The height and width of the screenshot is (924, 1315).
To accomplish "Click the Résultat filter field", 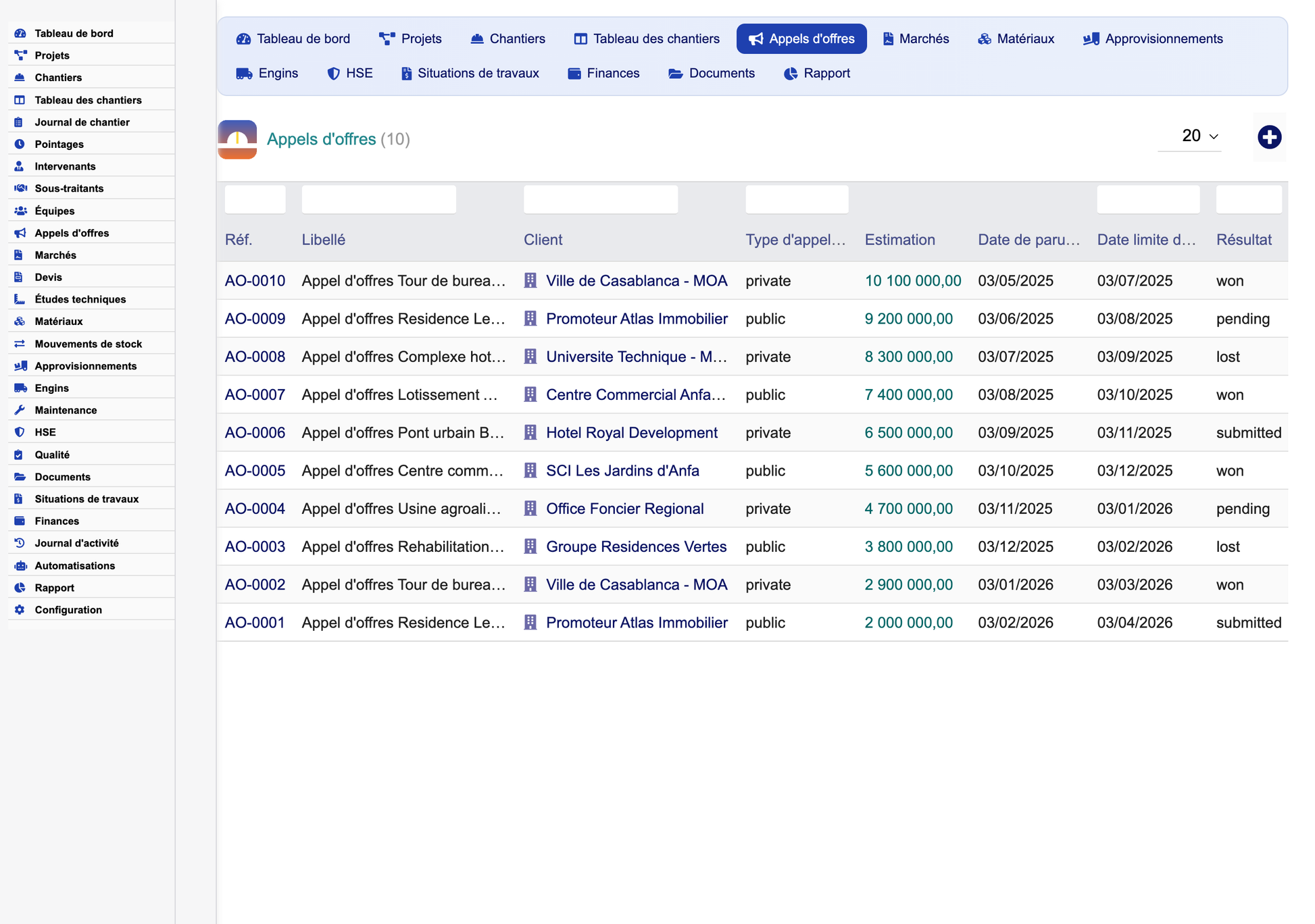I will (x=1249, y=199).
